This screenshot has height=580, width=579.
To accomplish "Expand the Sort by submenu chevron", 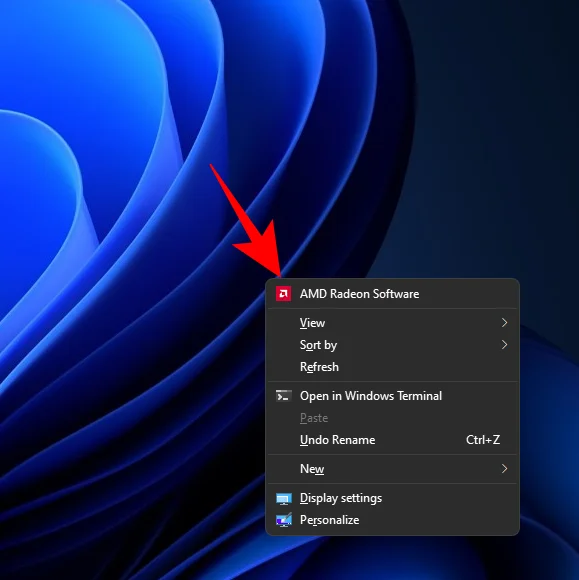I will (504, 345).
